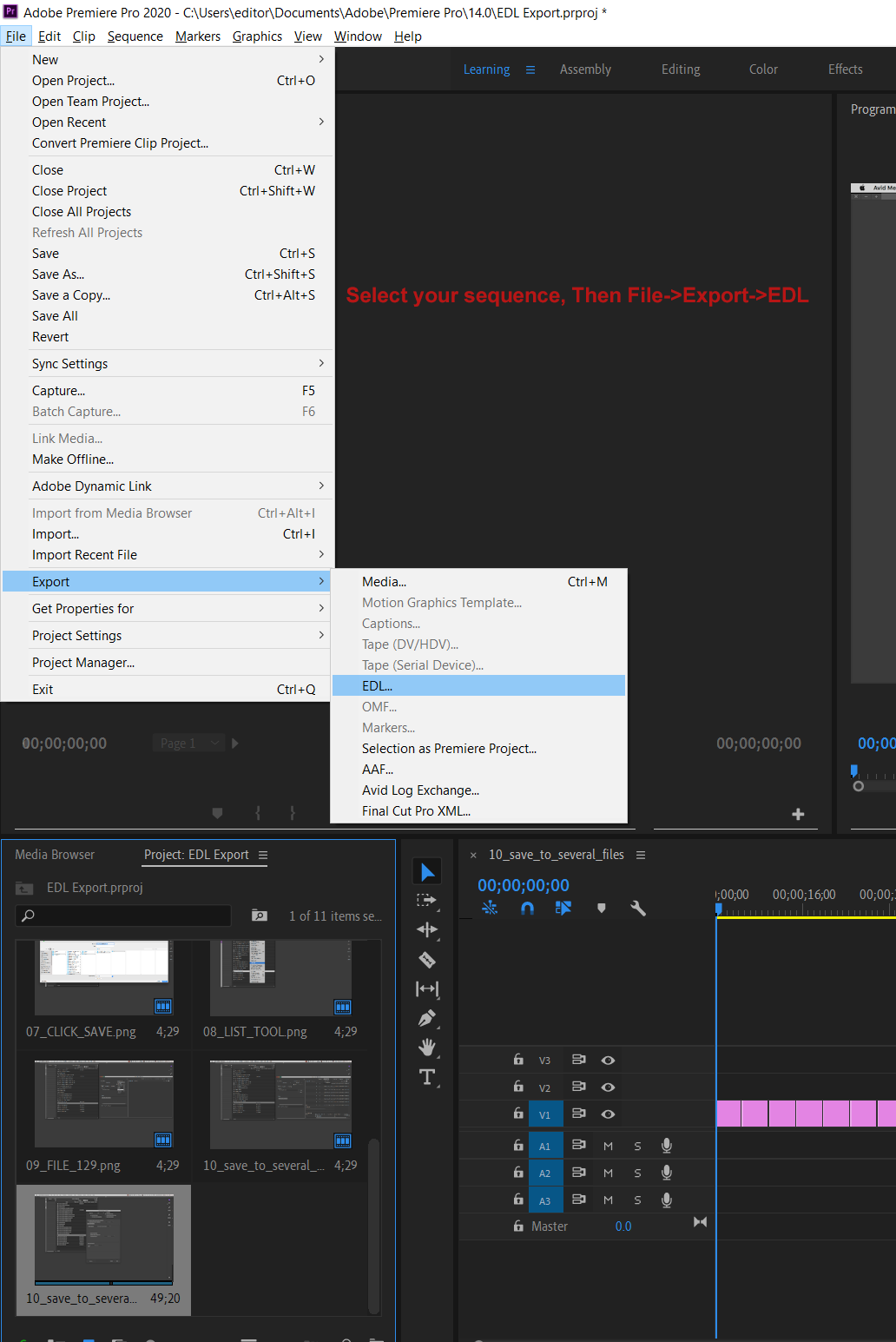Screen dimensions: 896x1342
Task: Select the Ripple Edit tool
Action: (x=427, y=929)
